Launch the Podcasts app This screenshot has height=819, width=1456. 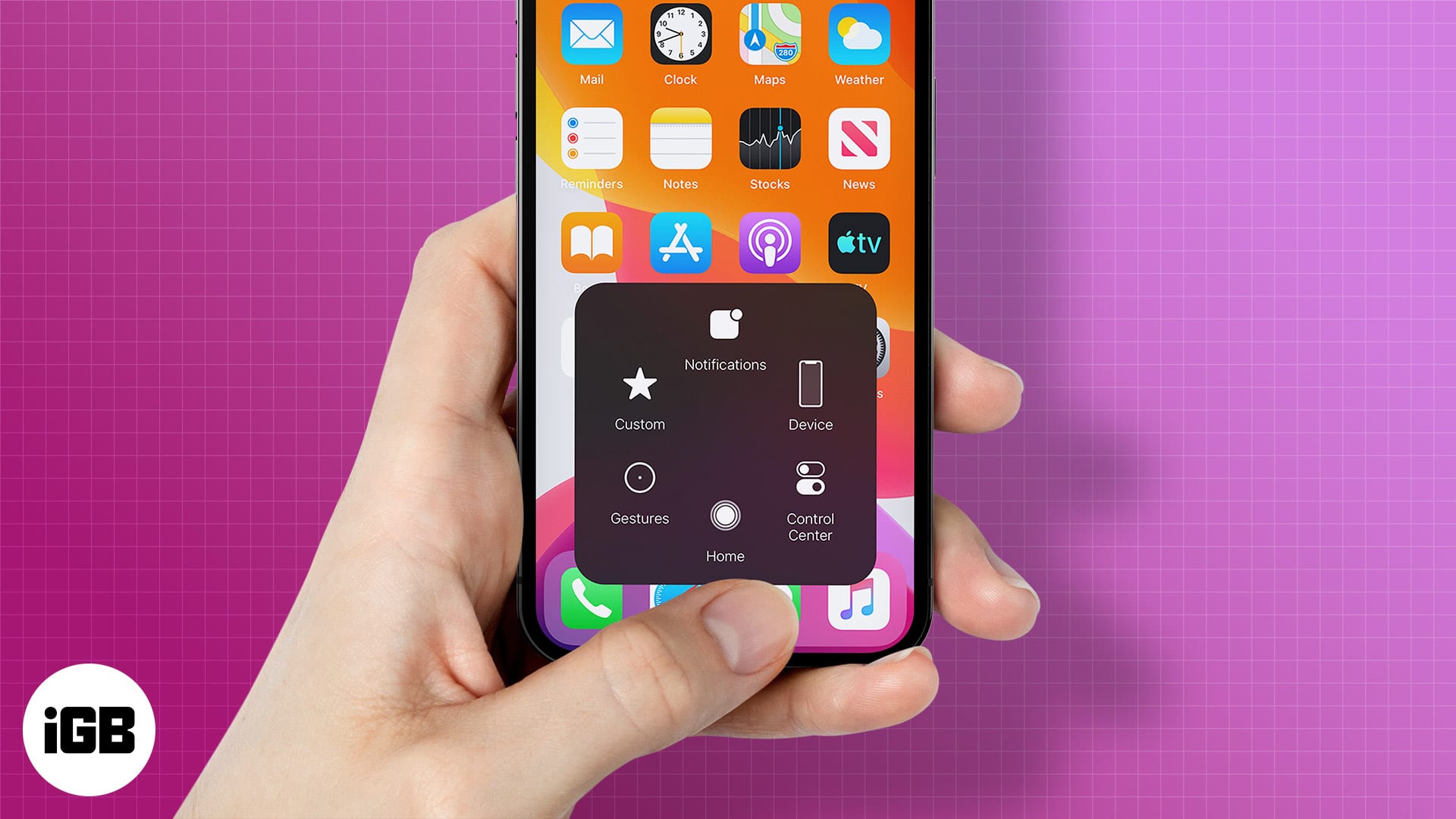tap(770, 243)
